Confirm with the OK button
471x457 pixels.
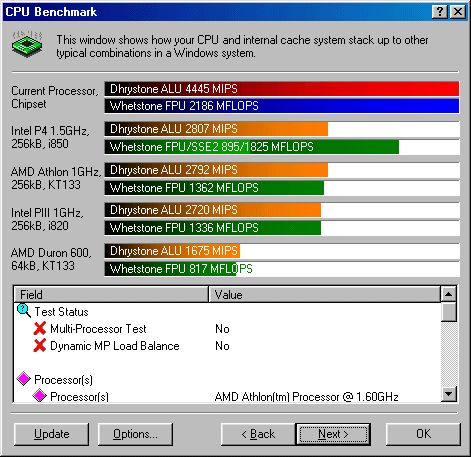[423, 434]
